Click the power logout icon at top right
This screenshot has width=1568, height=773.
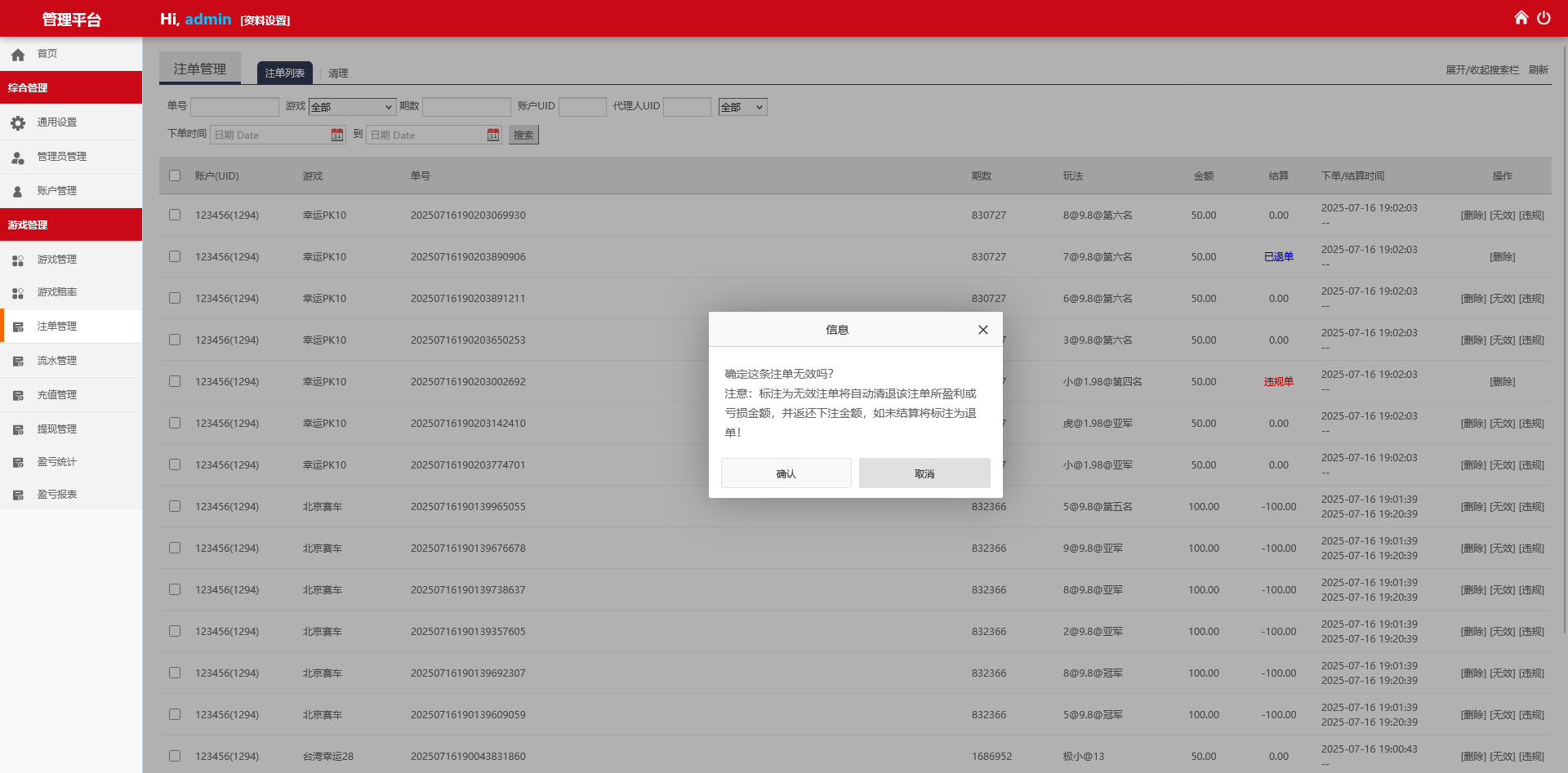1545,16
